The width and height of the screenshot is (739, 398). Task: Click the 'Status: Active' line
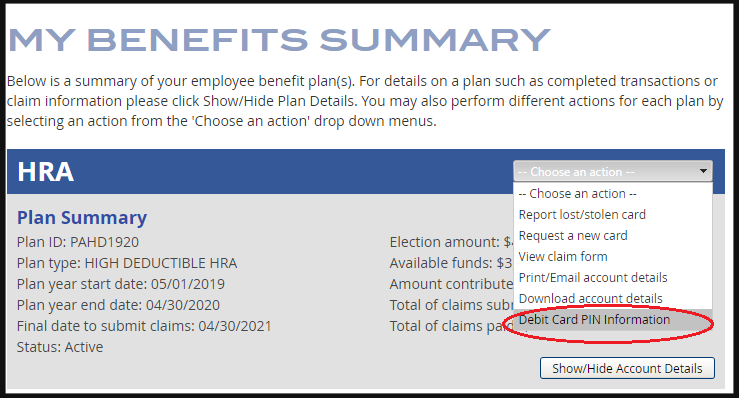coord(60,347)
